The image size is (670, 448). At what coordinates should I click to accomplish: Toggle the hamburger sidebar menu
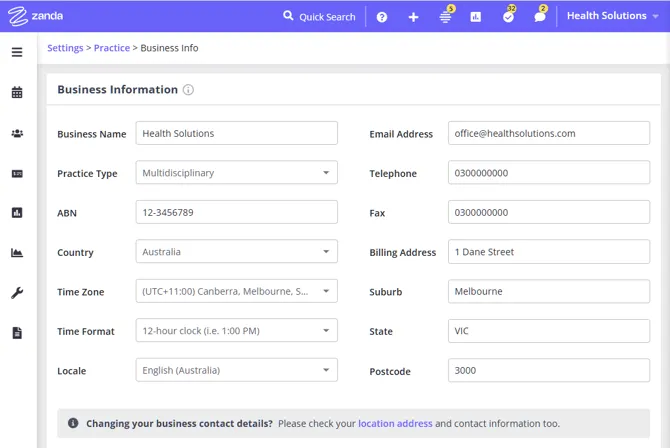point(17,52)
